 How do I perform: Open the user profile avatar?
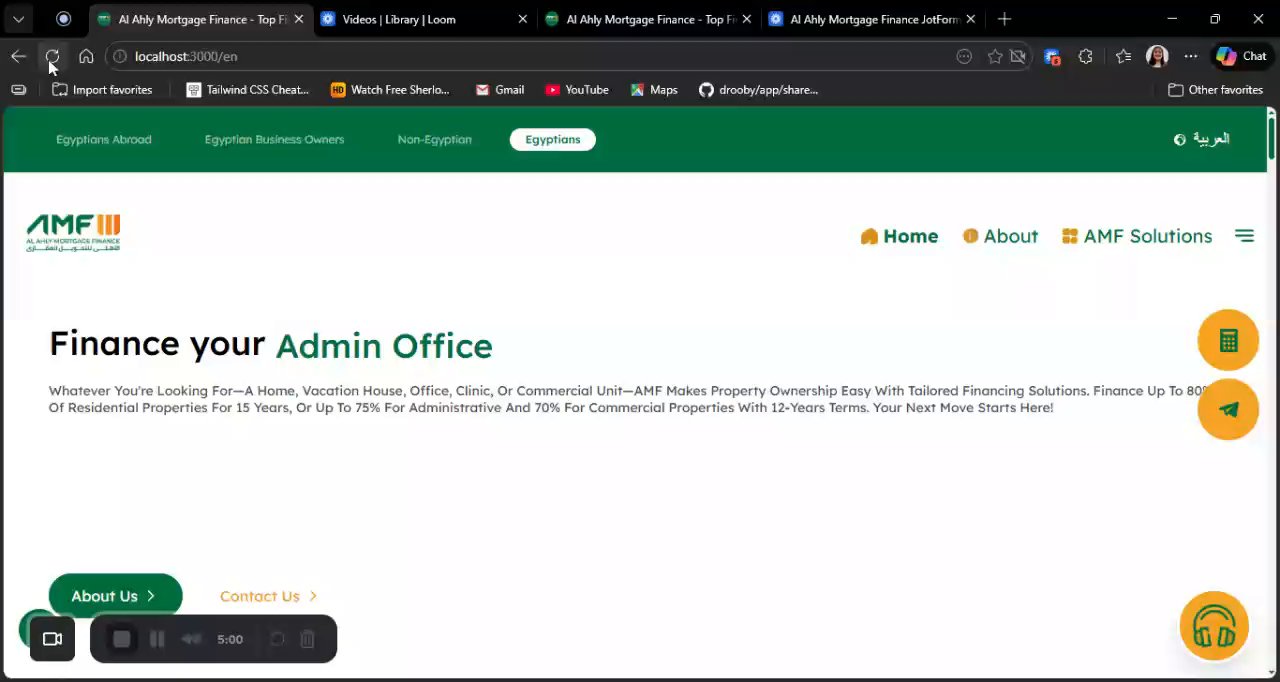[x=1157, y=56]
